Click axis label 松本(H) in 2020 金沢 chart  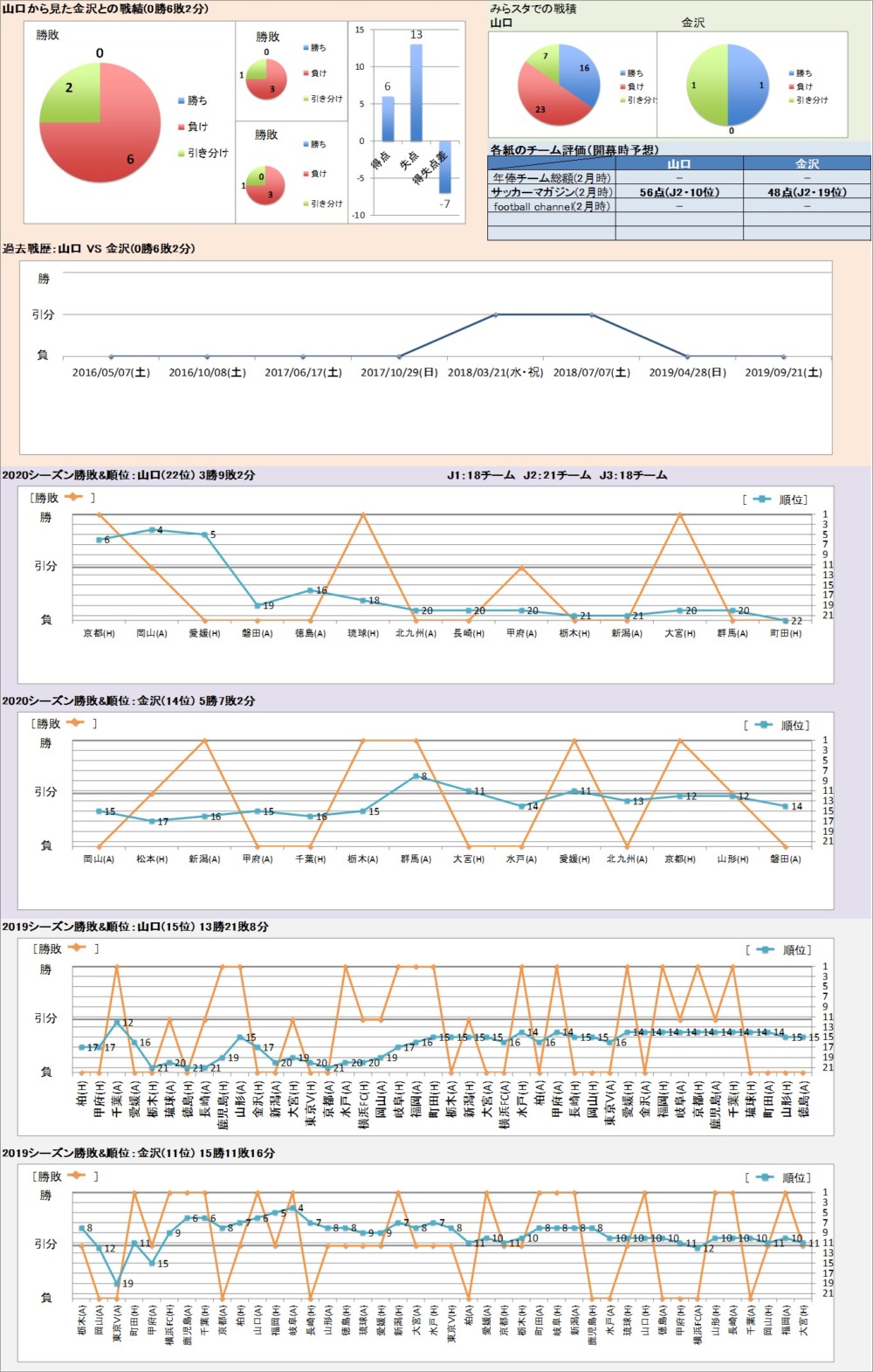pos(152,859)
